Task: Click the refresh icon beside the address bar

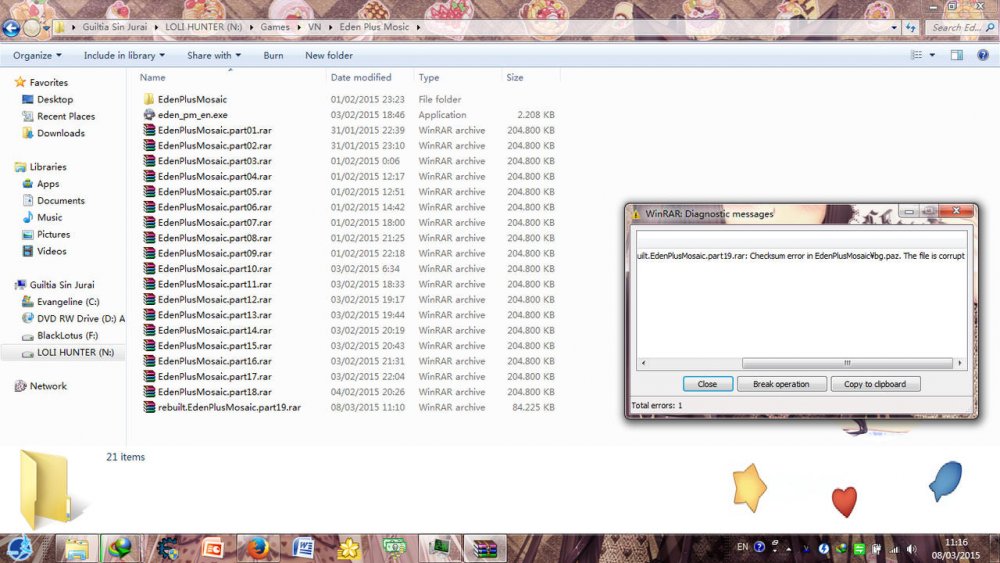Action: [x=910, y=27]
